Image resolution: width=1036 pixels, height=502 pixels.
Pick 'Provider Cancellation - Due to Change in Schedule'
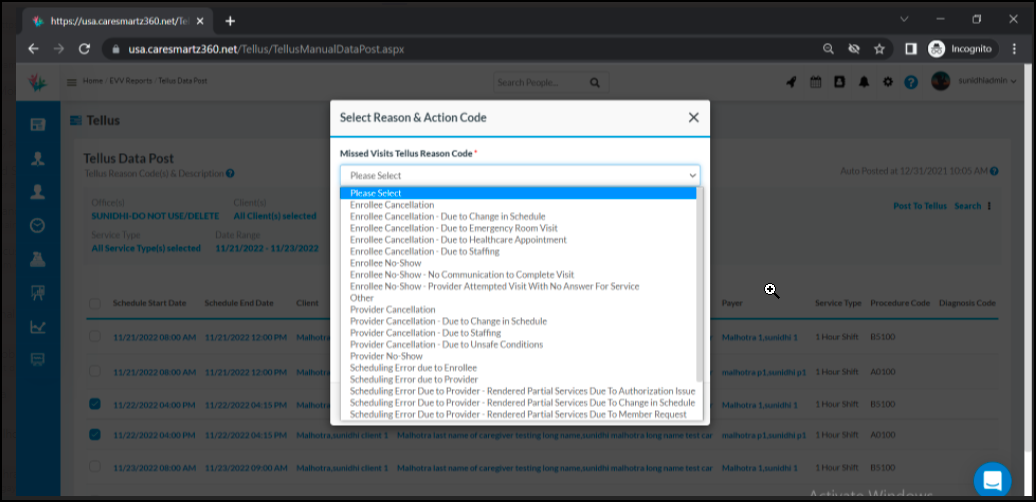448,321
